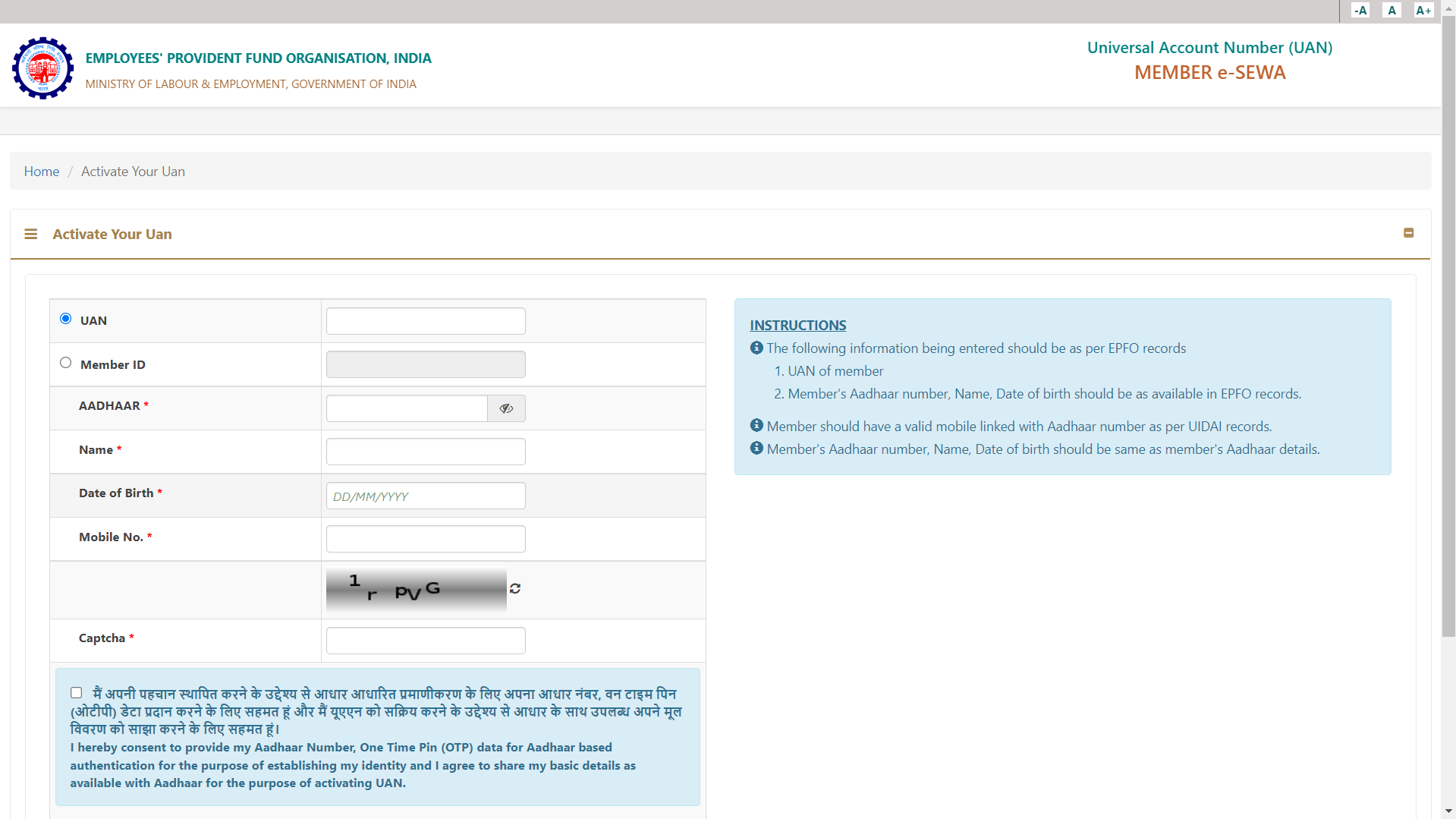Click the captcha image

[x=416, y=590]
